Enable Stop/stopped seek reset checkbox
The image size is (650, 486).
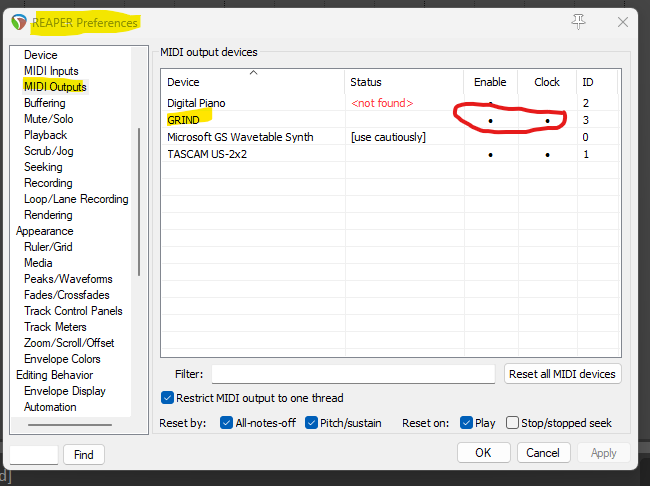512,423
